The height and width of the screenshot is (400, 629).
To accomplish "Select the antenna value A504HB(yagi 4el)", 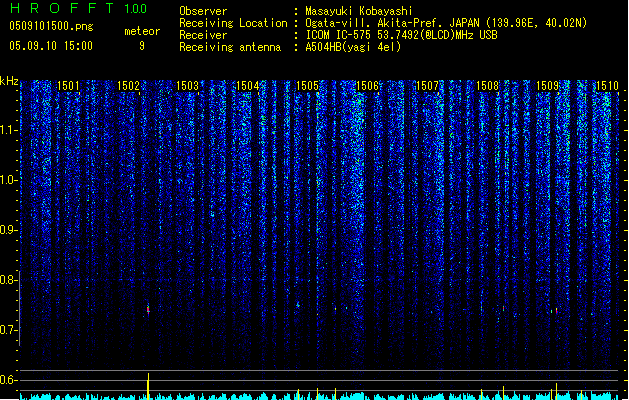I will click(353, 47).
